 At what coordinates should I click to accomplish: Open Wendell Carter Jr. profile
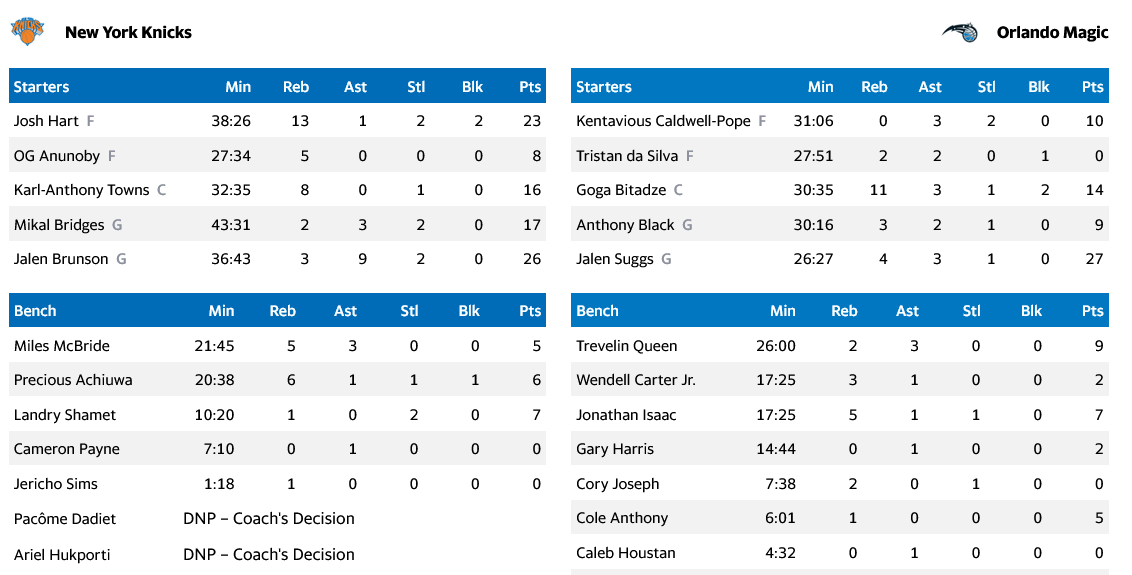tap(636, 380)
